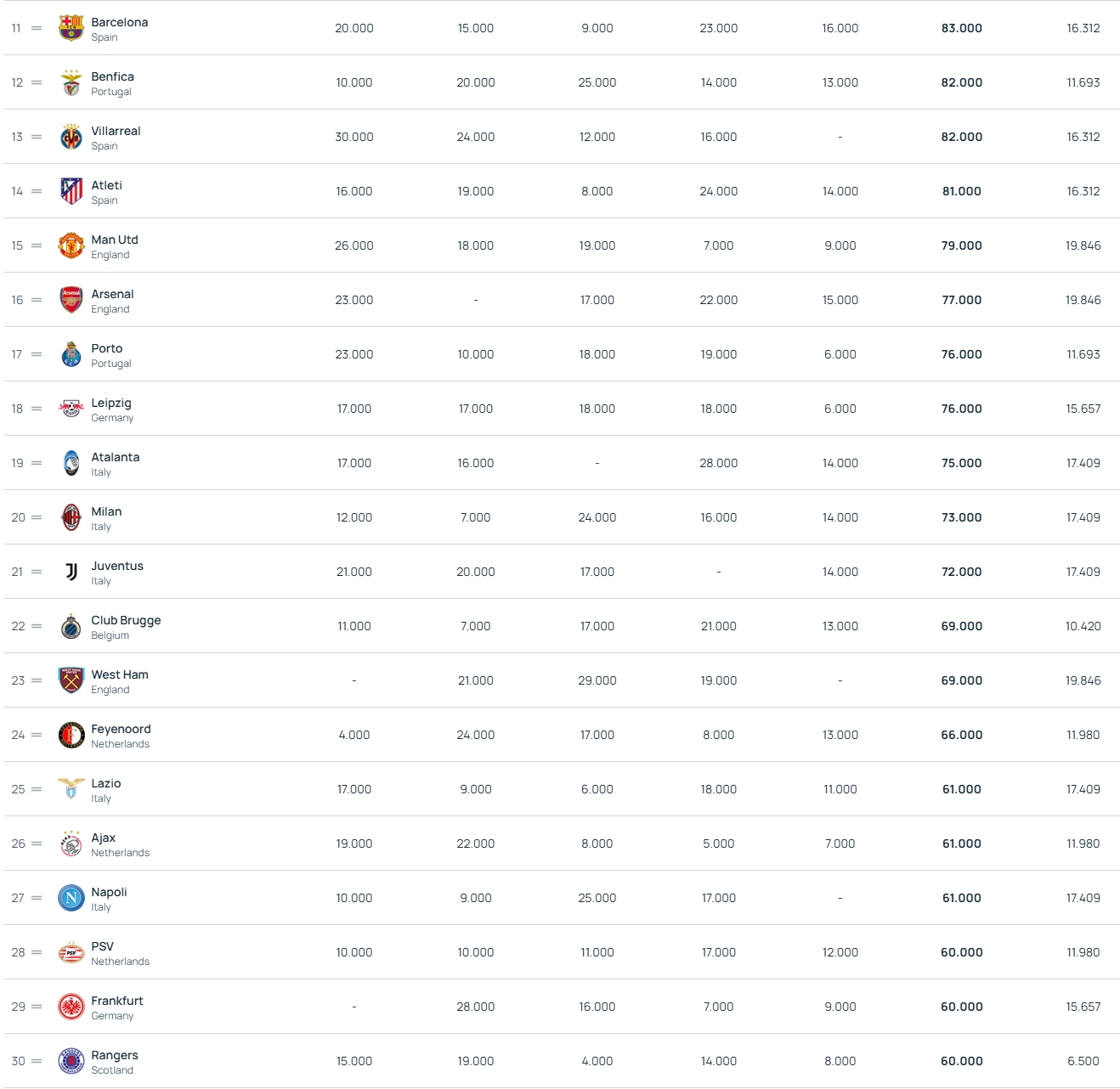
Task: Click Porto's rank position marker
Action: pos(18,354)
